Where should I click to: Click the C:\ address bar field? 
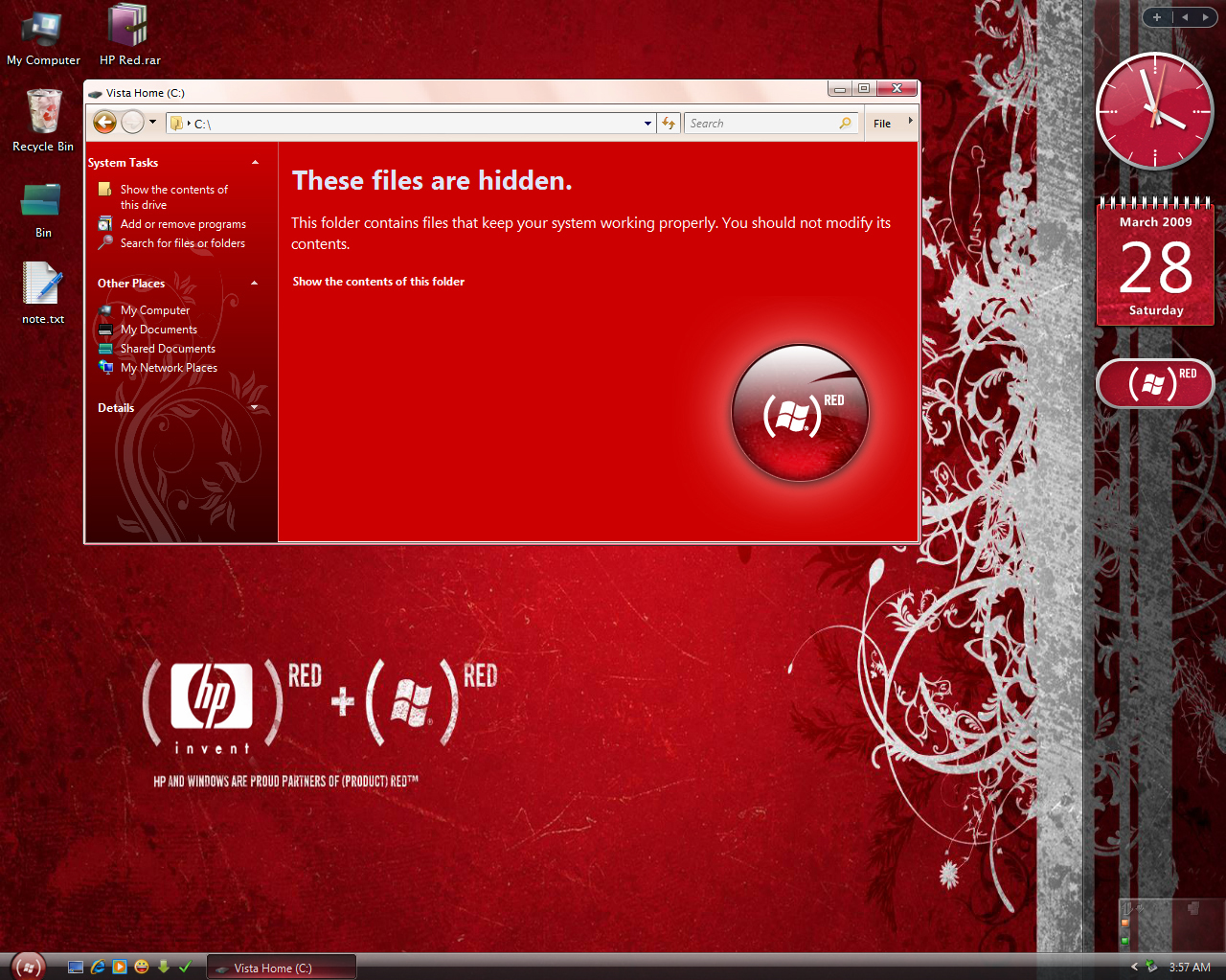410,124
